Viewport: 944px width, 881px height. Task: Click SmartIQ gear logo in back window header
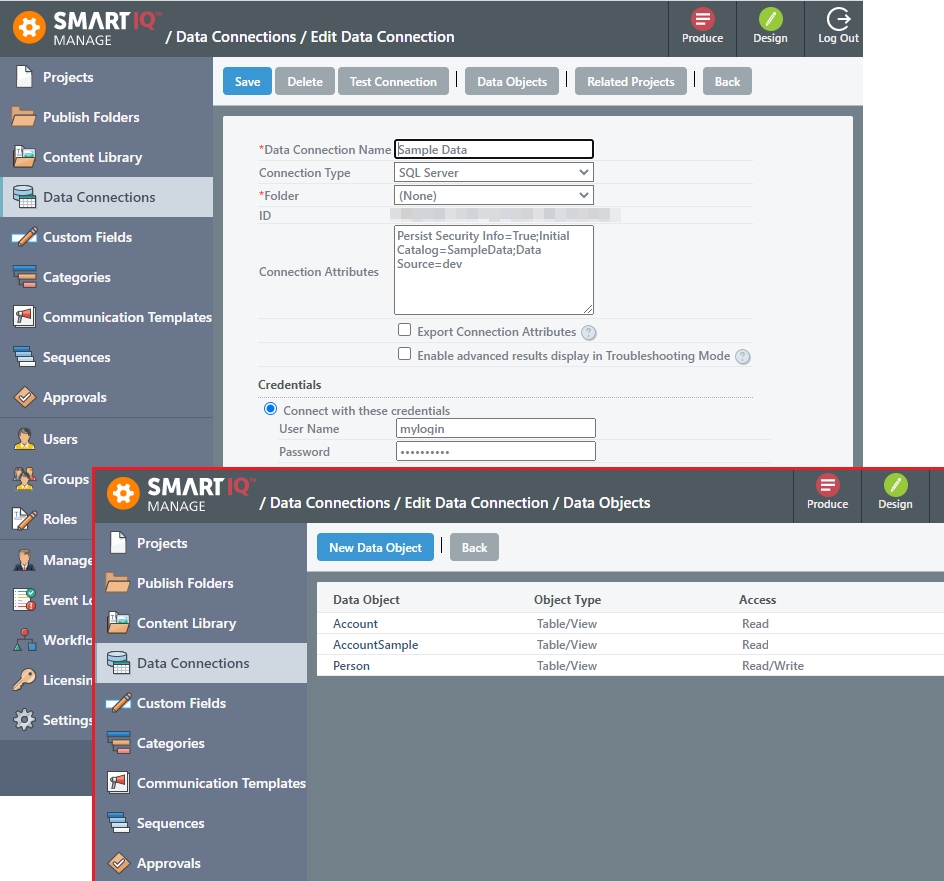tap(30, 28)
